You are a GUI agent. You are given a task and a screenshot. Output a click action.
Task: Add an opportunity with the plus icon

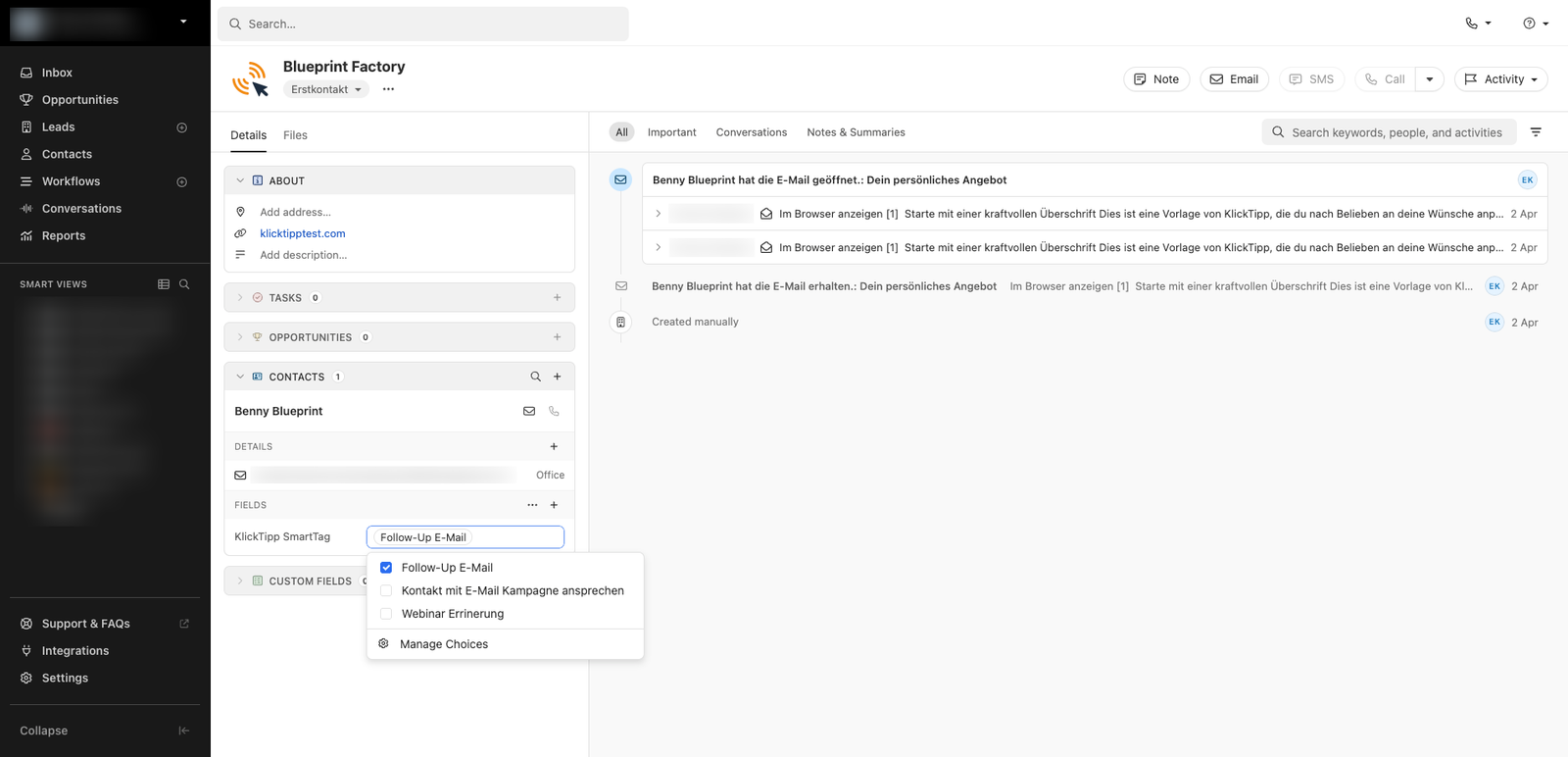click(557, 337)
